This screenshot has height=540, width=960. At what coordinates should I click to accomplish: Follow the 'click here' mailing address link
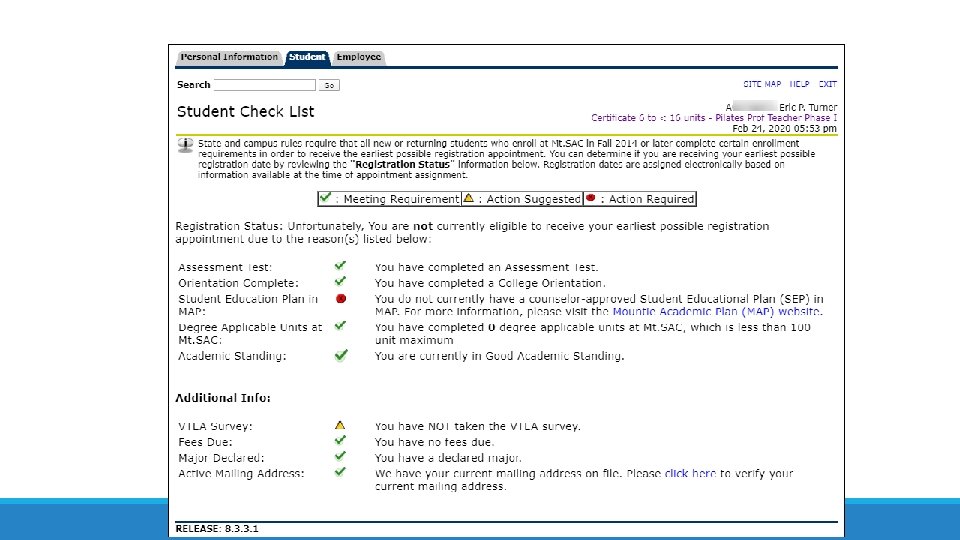[690, 473]
